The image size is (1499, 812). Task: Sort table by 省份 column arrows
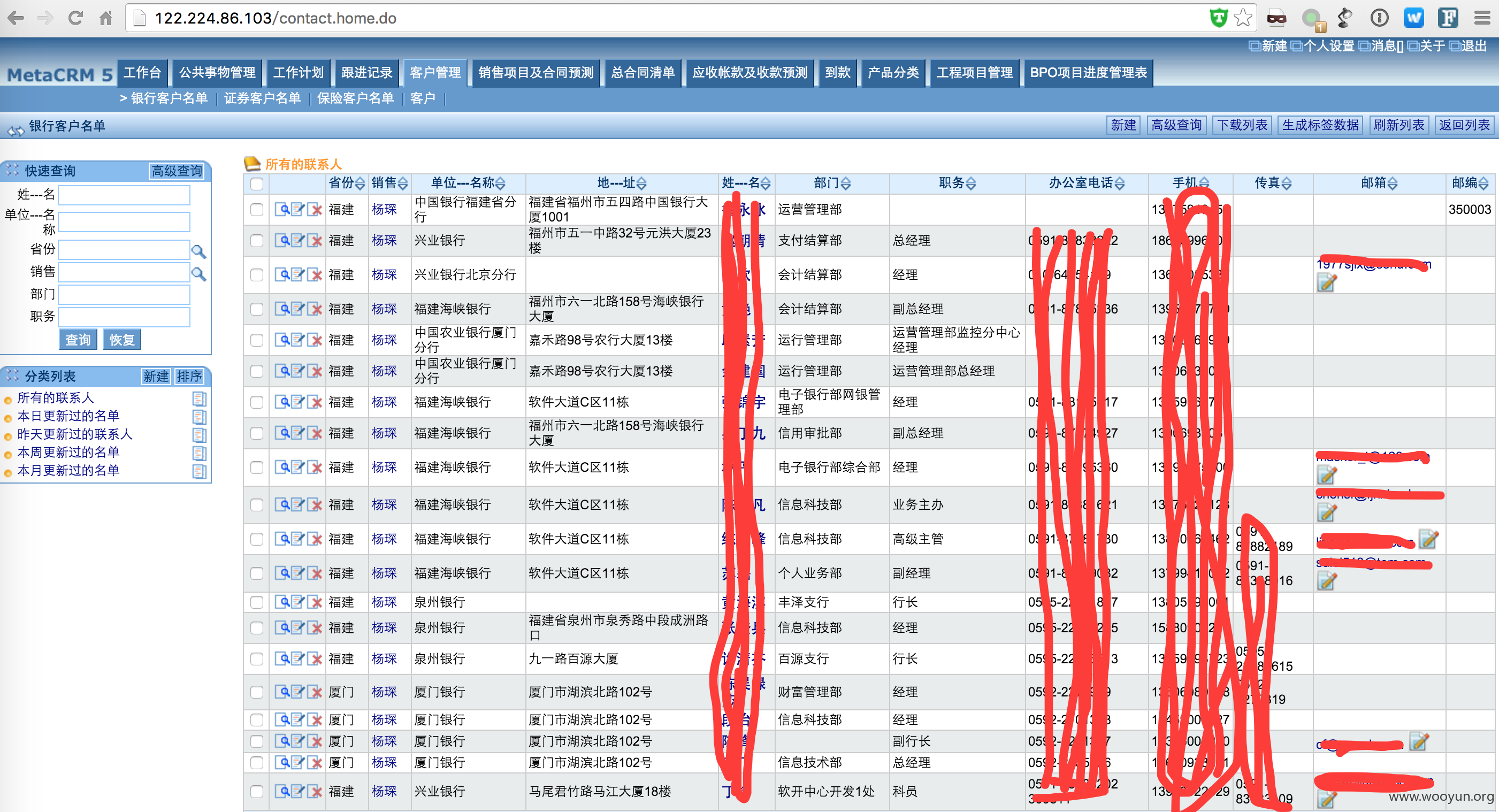point(360,184)
